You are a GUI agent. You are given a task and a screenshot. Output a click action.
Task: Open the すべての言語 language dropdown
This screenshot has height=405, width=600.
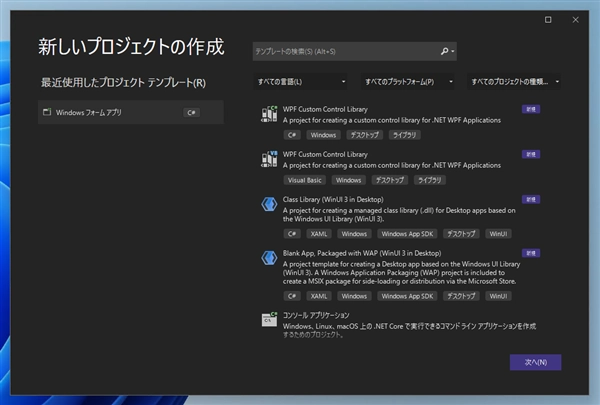click(300, 82)
